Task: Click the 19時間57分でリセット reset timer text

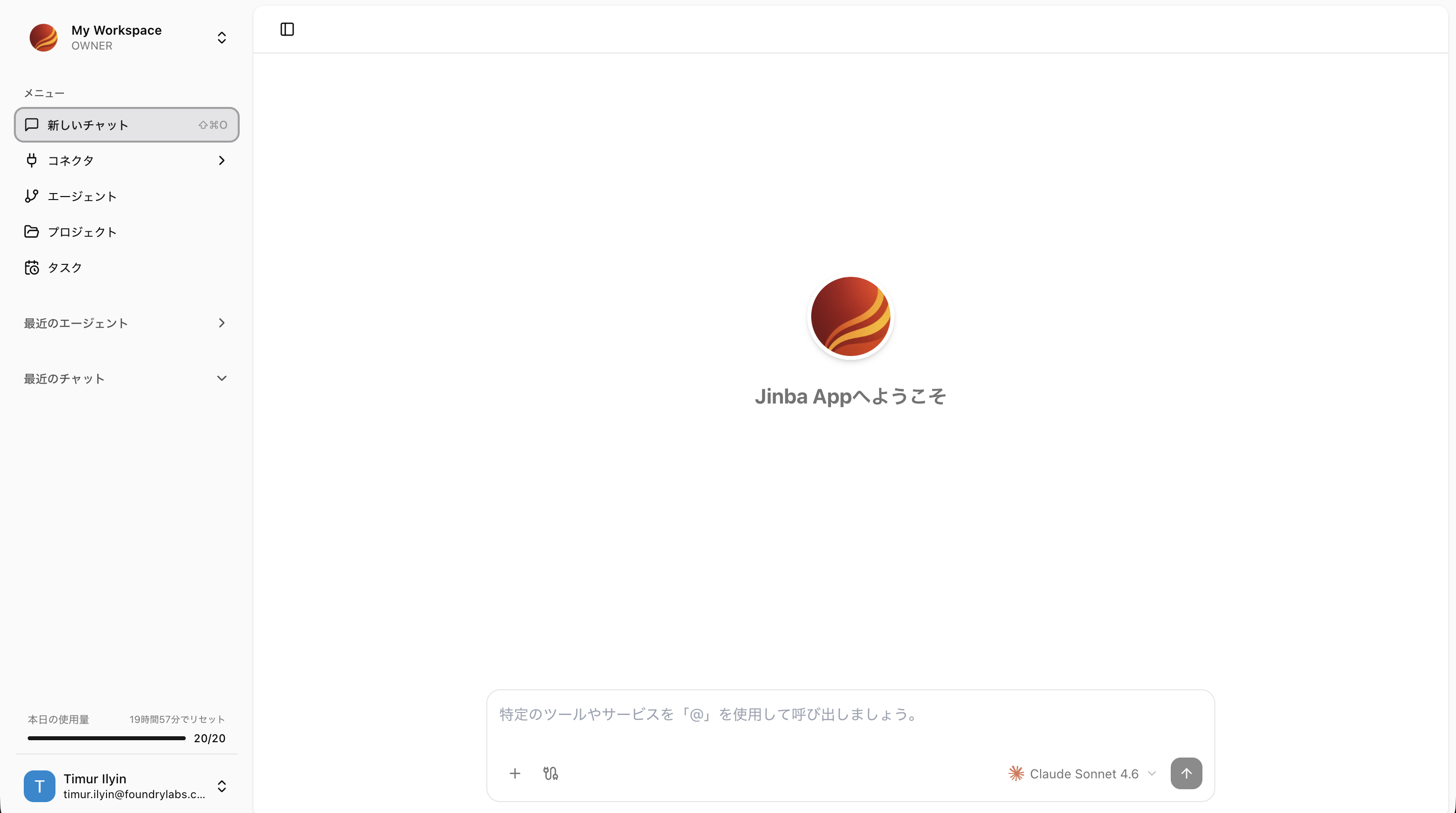Action: coord(177,719)
